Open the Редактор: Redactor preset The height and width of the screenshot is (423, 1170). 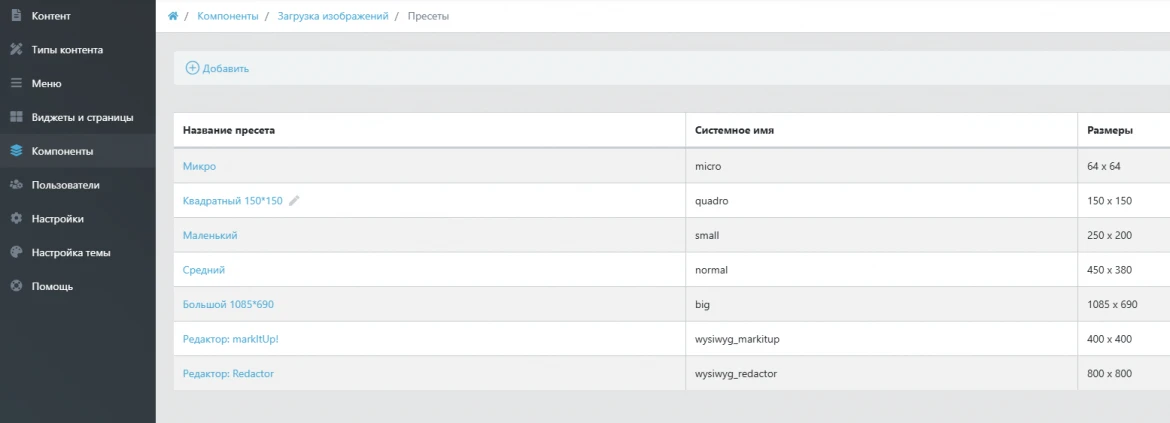(228, 373)
